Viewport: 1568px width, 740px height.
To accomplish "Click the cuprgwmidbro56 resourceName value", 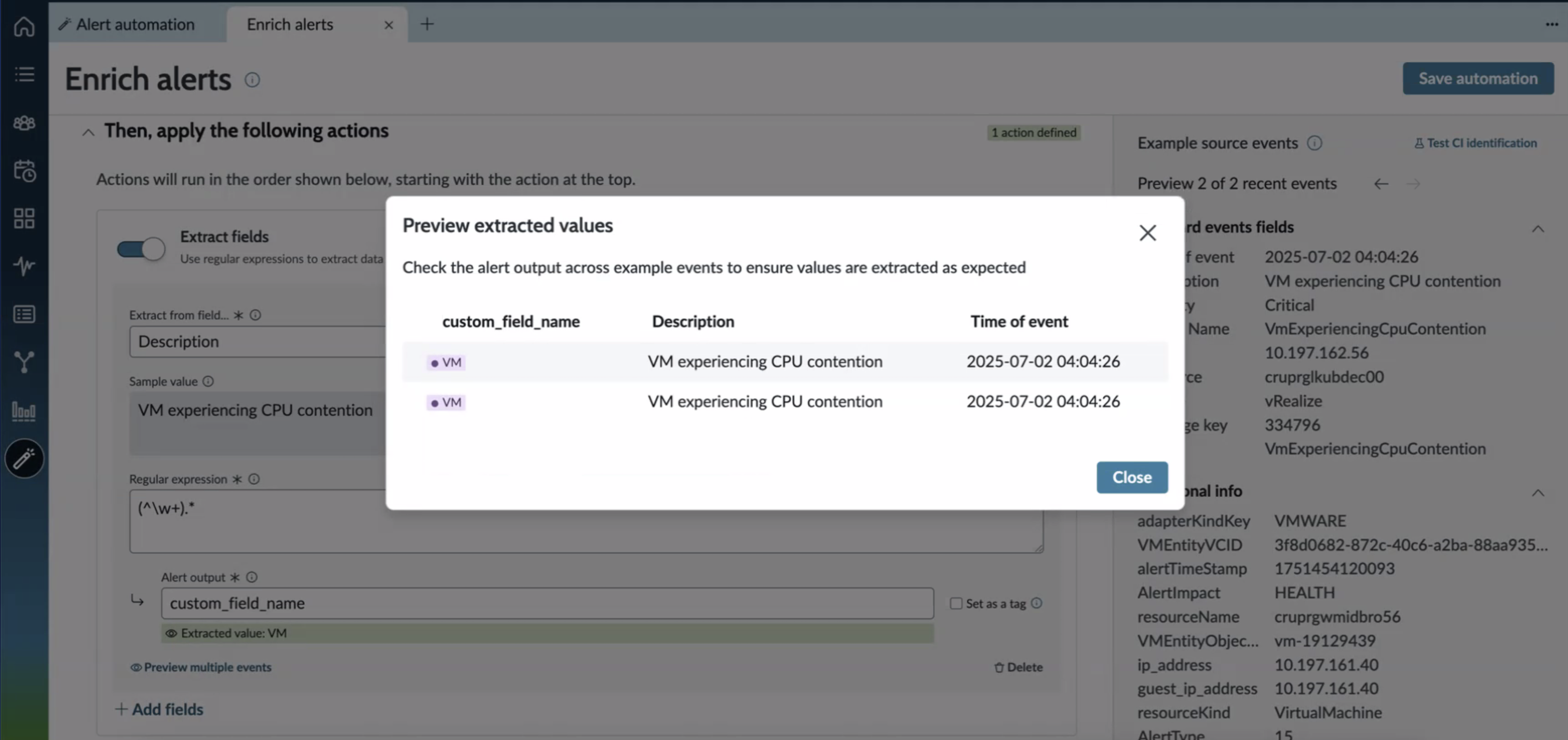I will [x=1337, y=617].
